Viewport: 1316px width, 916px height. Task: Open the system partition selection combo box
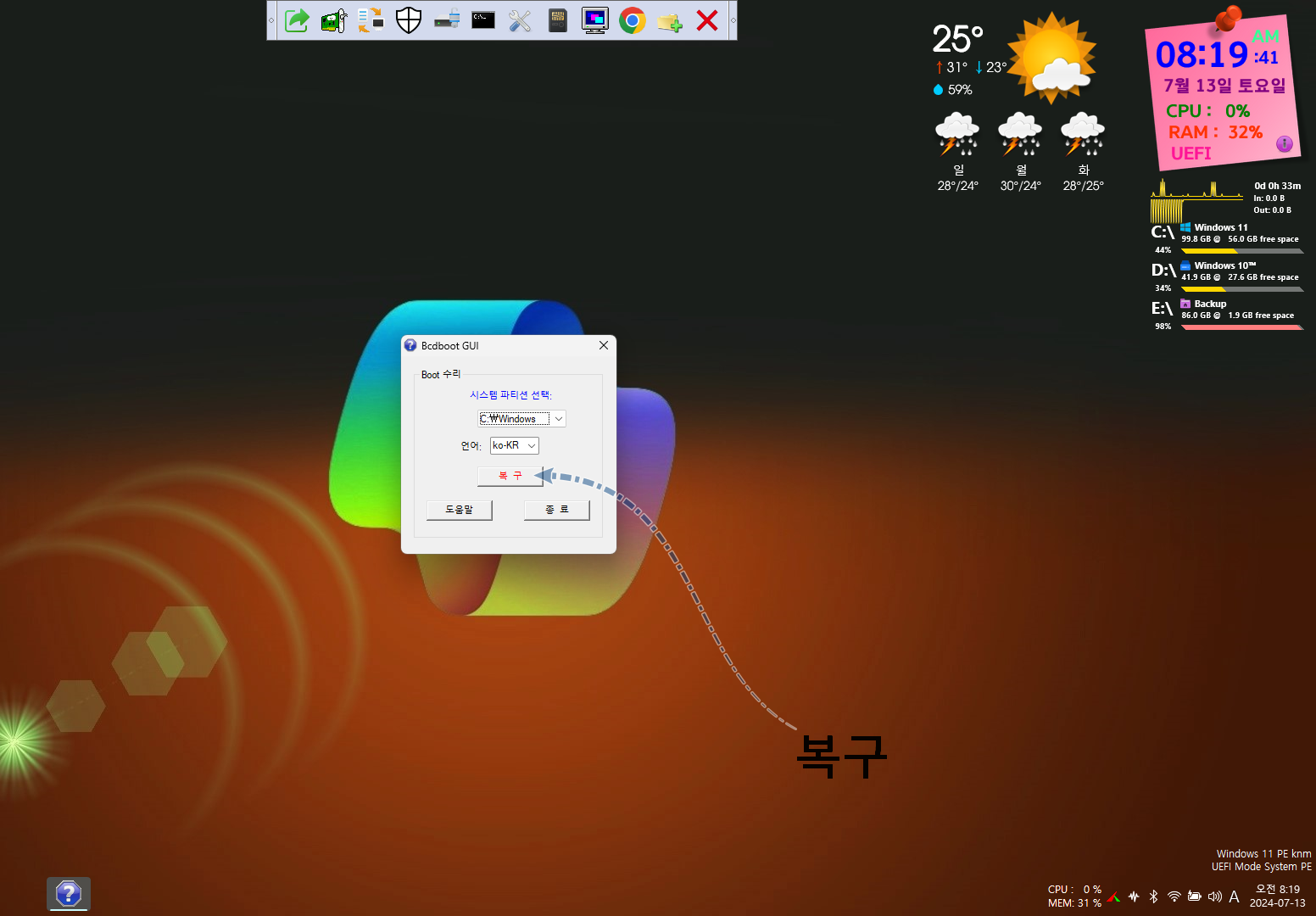pos(521,418)
